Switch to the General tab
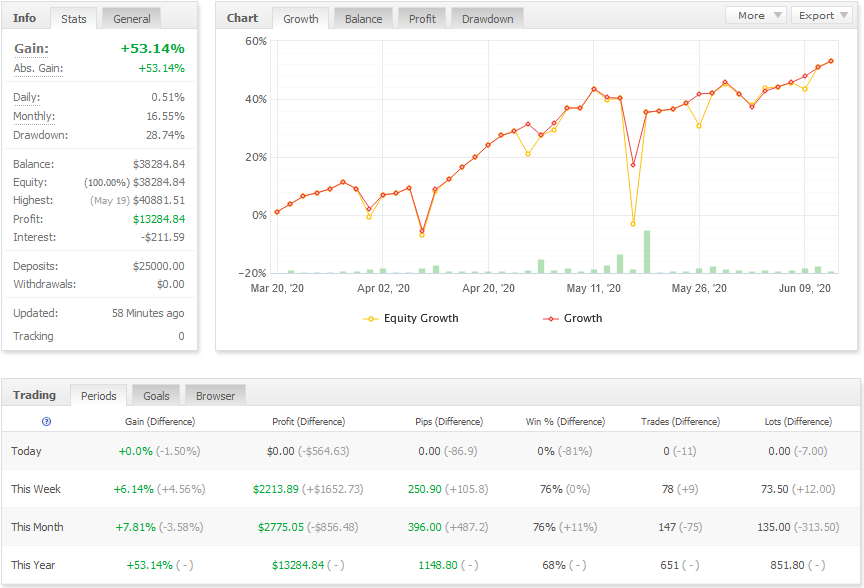The width and height of the screenshot is (864, 588). coord(132,19)
